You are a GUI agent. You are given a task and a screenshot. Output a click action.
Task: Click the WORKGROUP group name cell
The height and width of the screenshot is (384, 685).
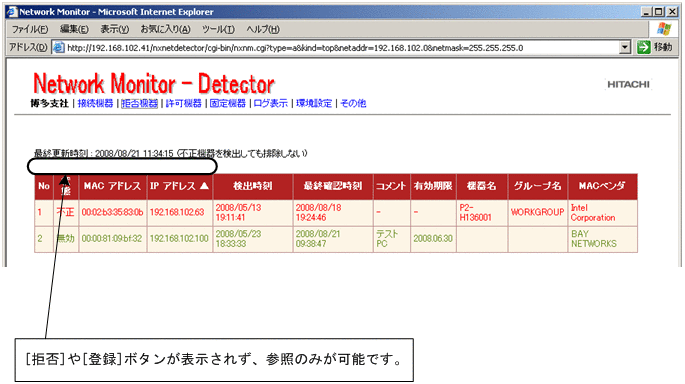pos(537,212)
